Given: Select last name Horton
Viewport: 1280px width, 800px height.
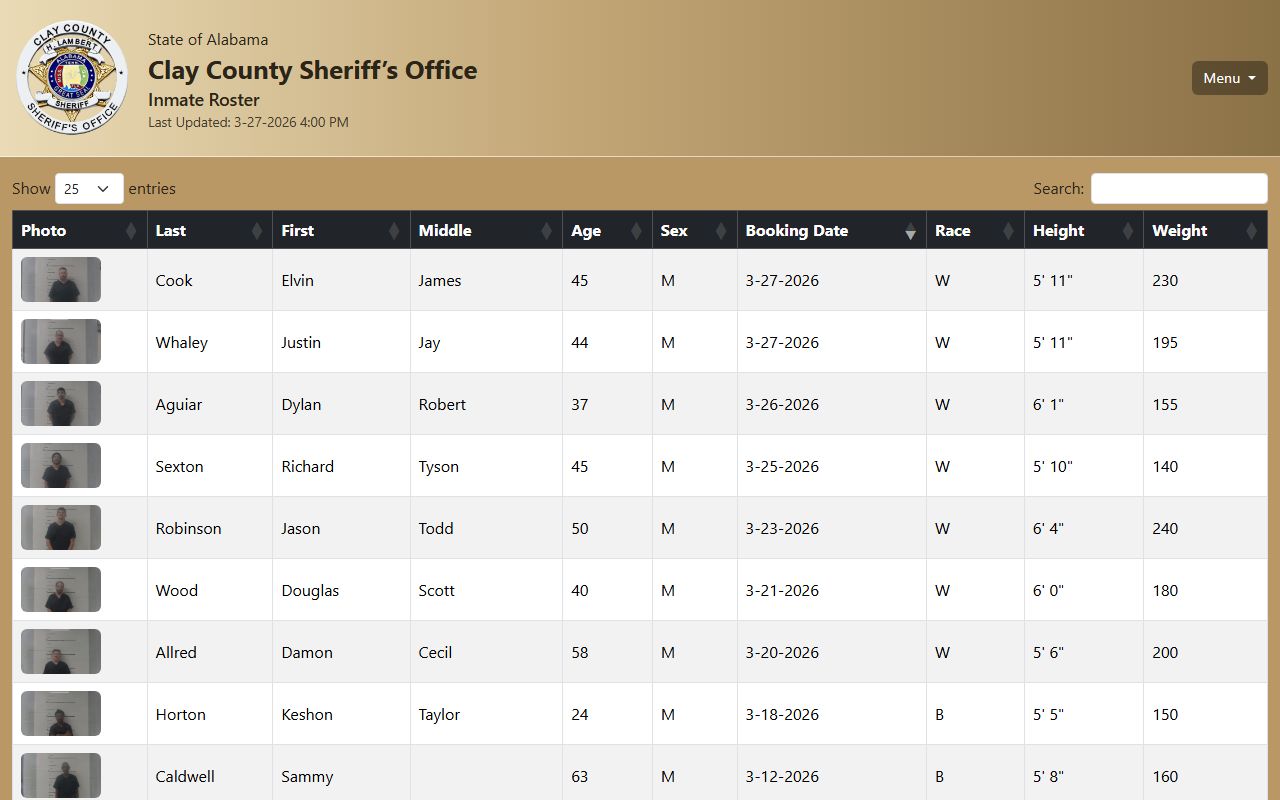Looking at the screenshot, I should pos(181,715).
